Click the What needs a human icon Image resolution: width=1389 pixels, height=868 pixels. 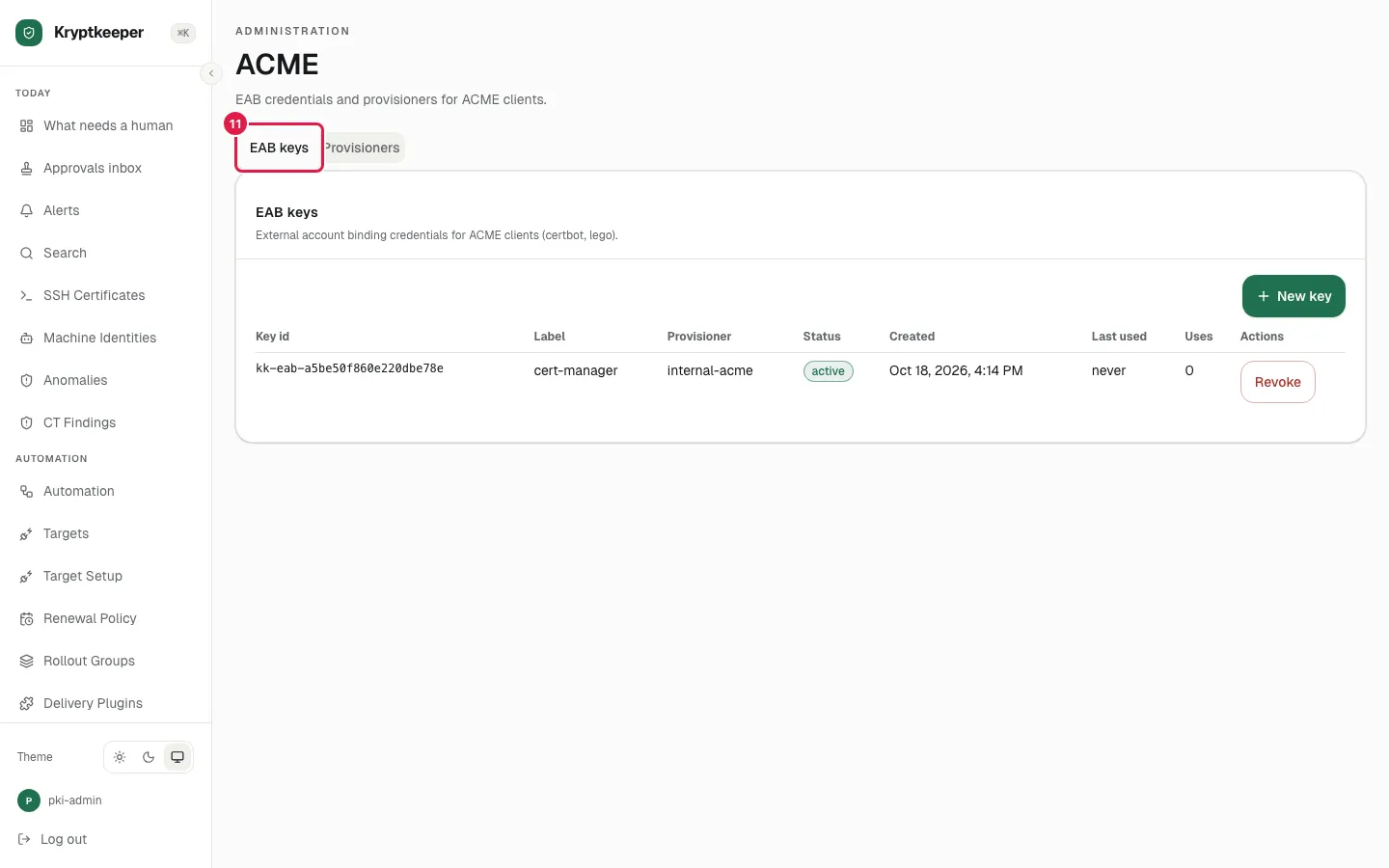(26, 125)
